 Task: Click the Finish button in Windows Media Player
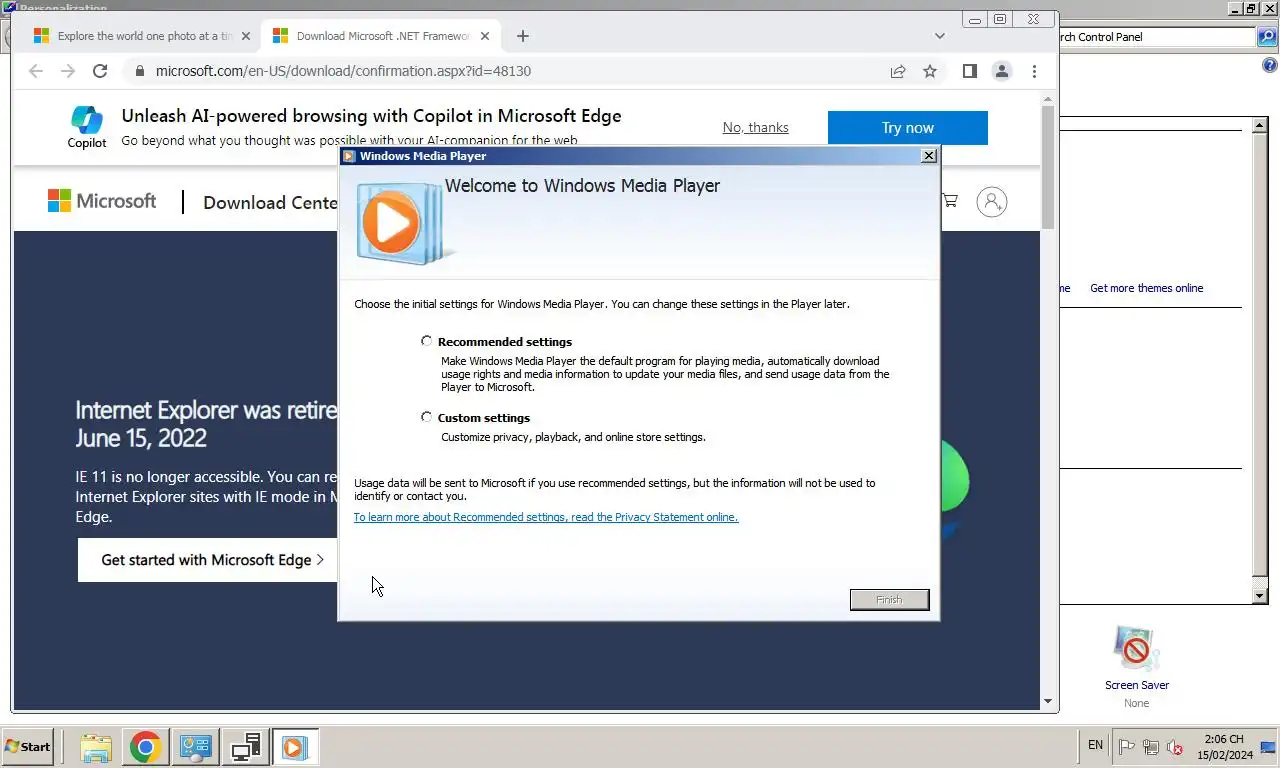tap(889, 599)
